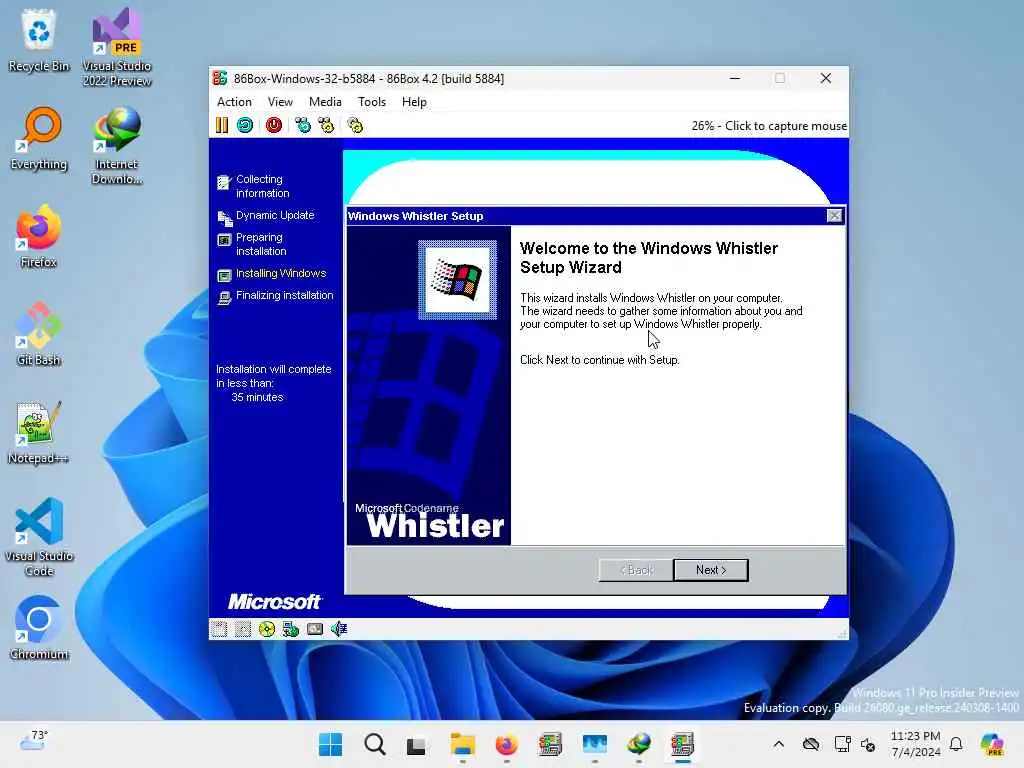
Task: Open taskbar Search magnifier
Action: pyautogui.click(x=375, y=744)
